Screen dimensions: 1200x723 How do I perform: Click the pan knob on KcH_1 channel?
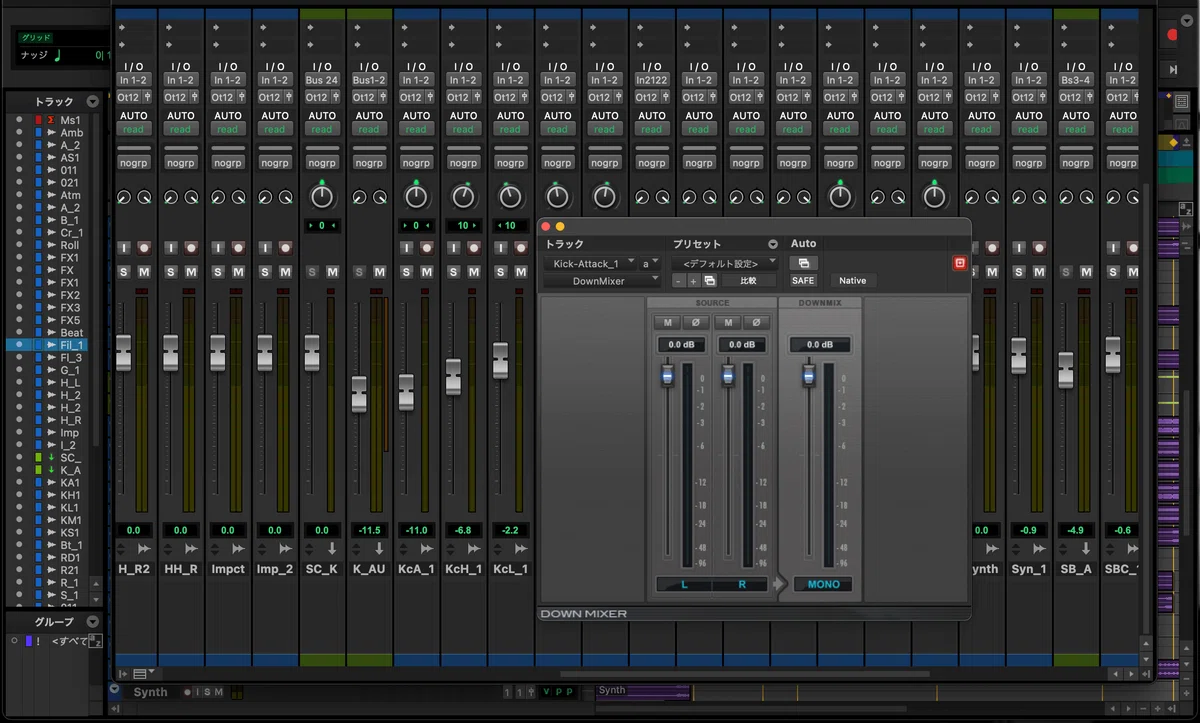tap(463, 196)
